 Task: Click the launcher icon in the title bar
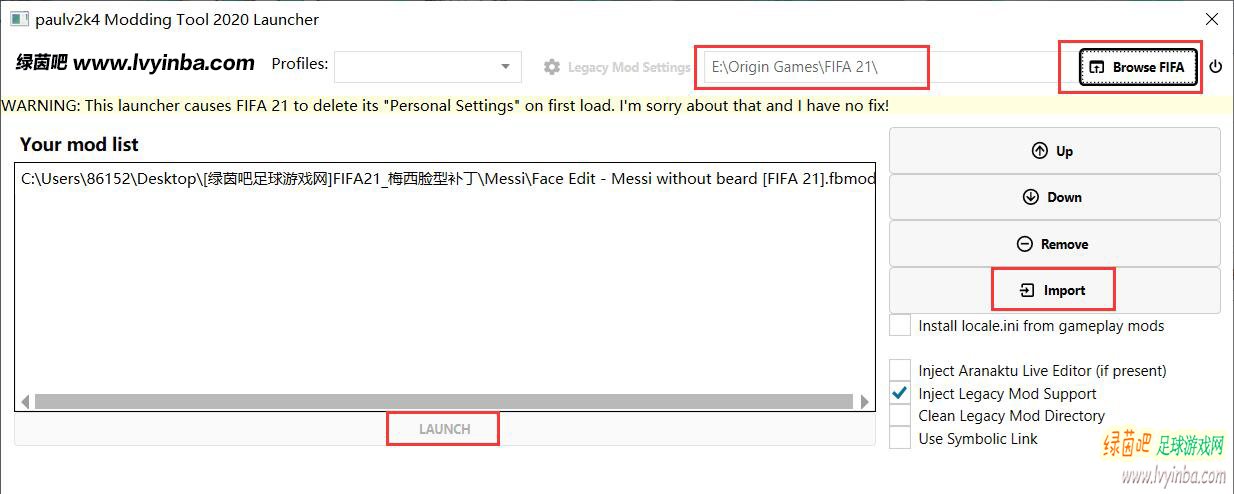point(19,19)
